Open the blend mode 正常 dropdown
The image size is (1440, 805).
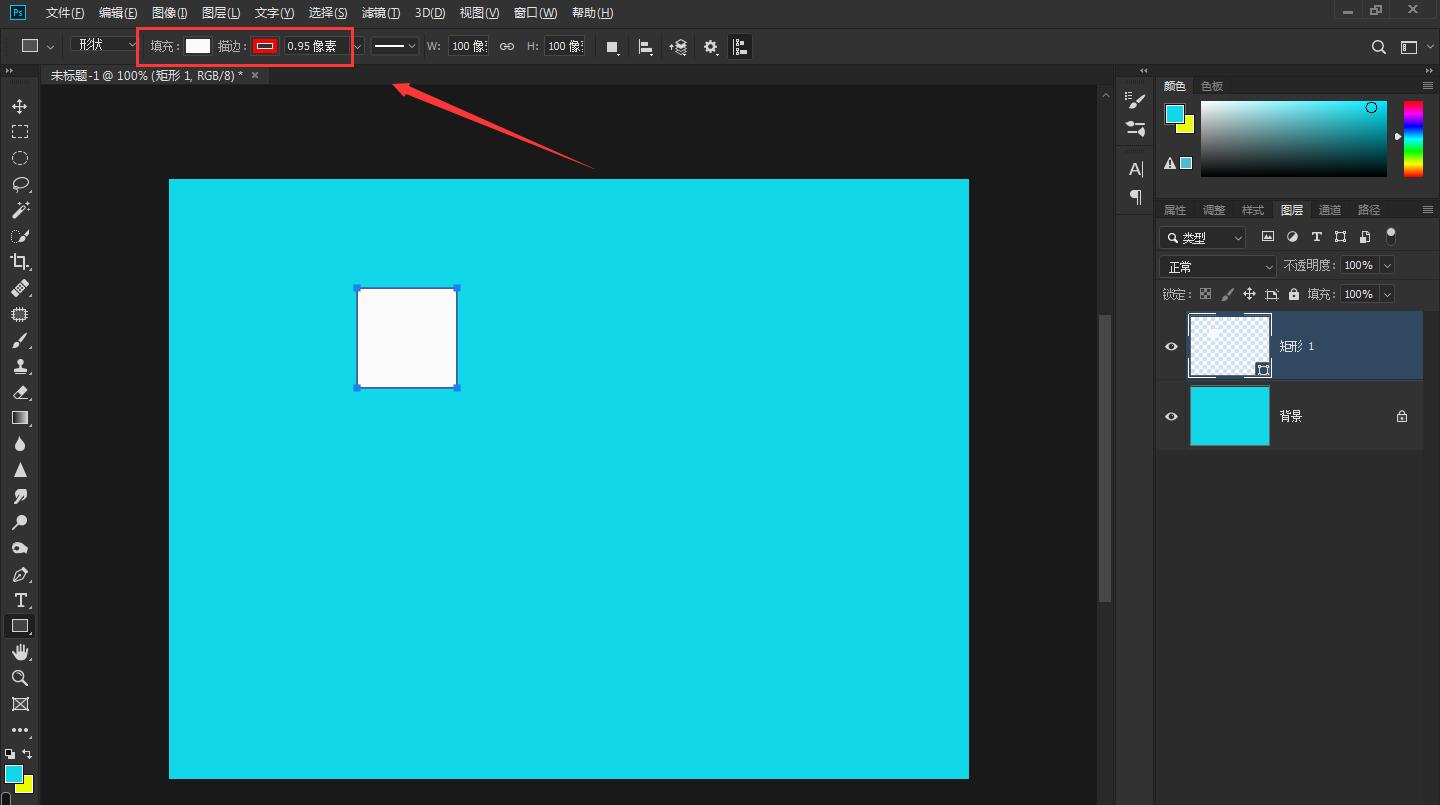point(1218,267)
